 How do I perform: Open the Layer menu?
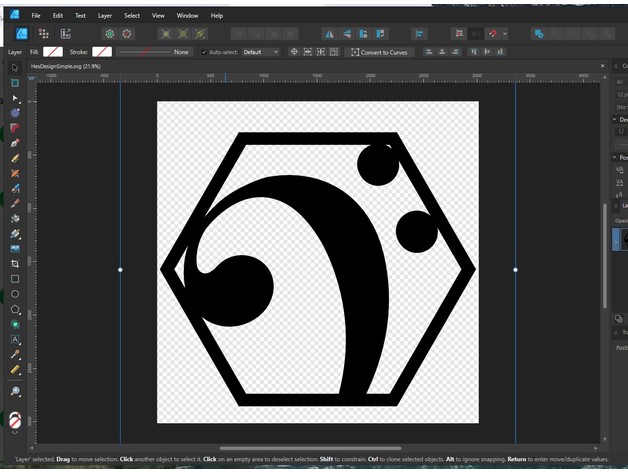point(105,16)
